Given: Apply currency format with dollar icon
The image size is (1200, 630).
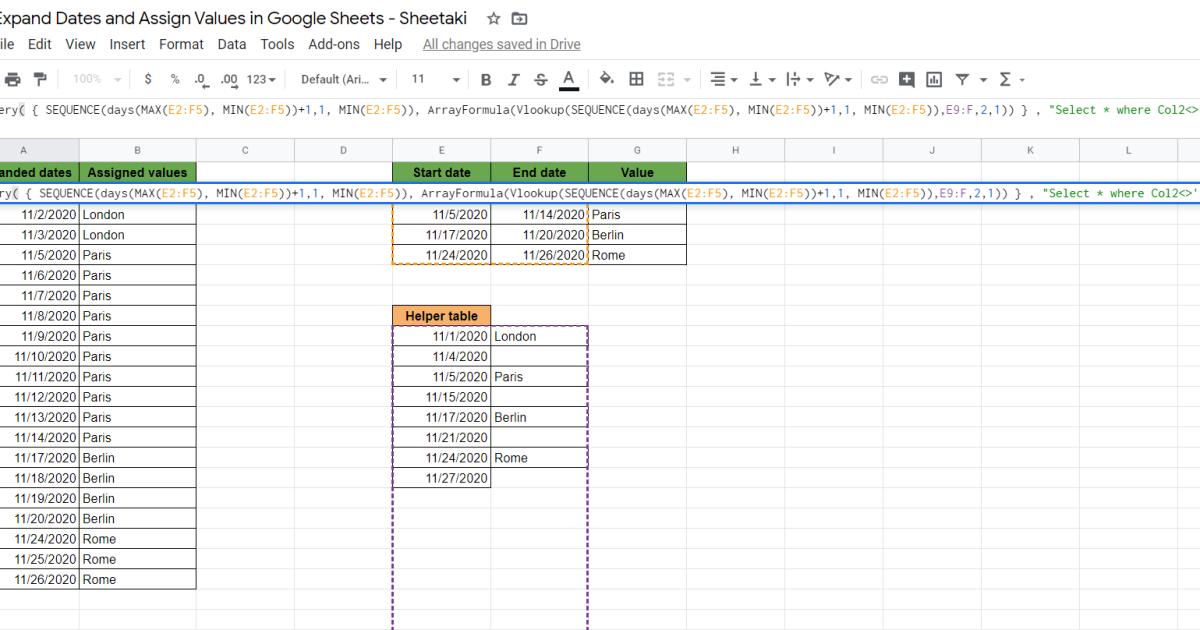Looking at the screenshot, I should click(x=146, y=78).
